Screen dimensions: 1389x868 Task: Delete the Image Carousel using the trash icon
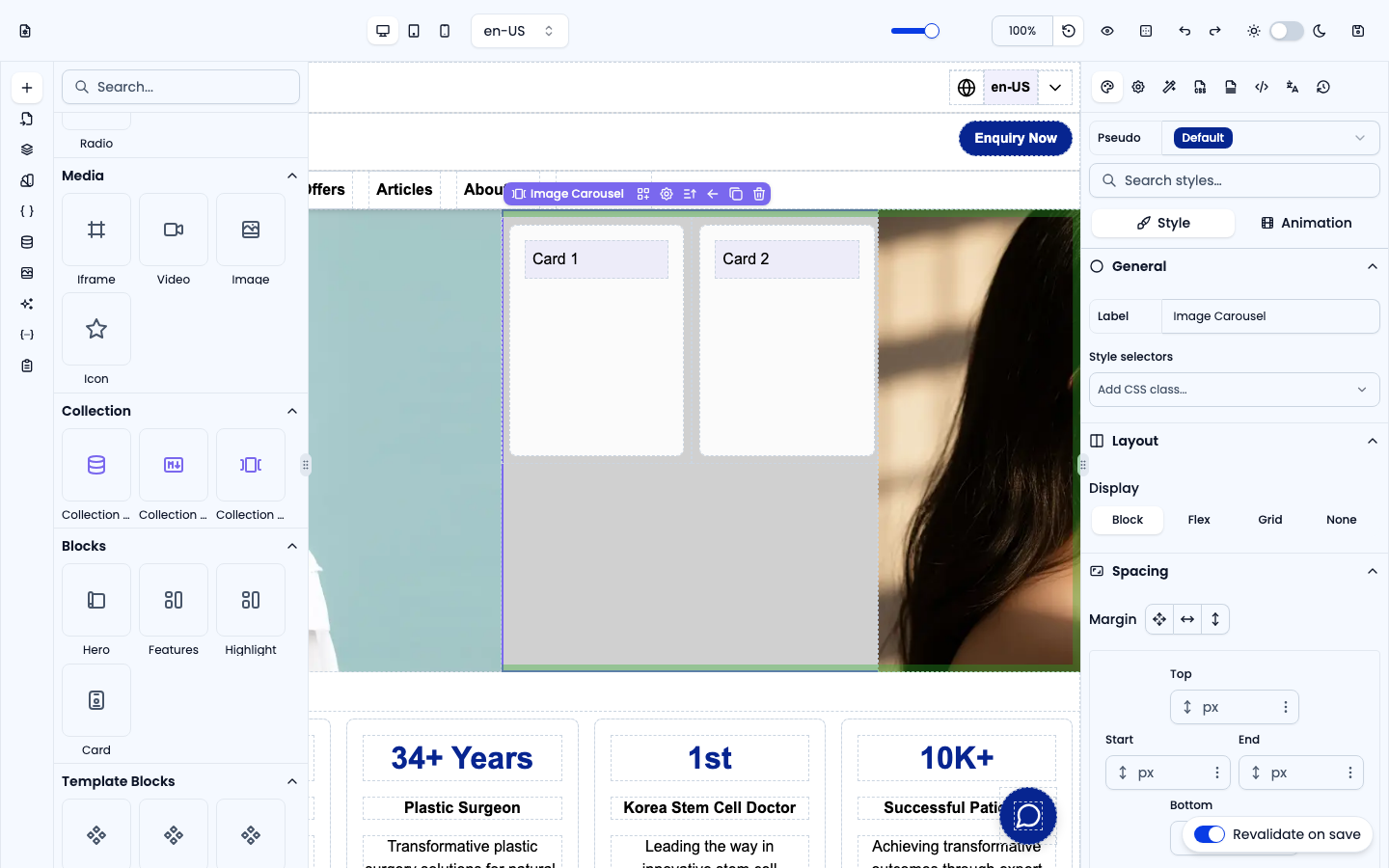(759, 194)
